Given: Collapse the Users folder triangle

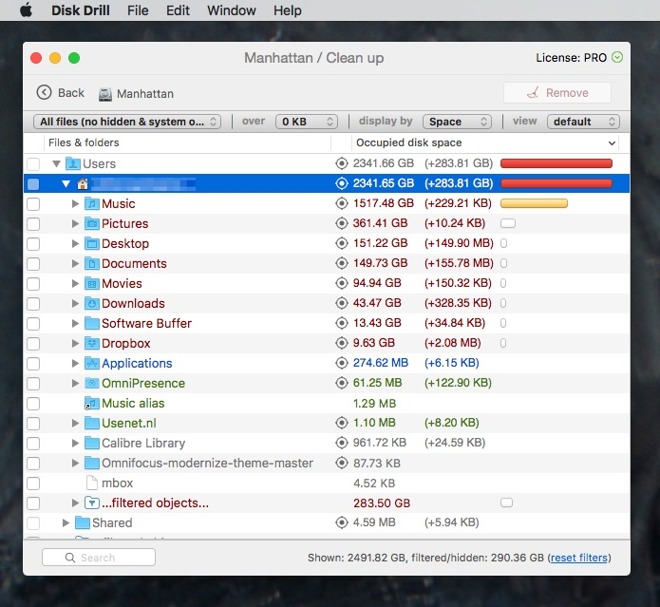Looking at the screenshot, I should (56, 163).
